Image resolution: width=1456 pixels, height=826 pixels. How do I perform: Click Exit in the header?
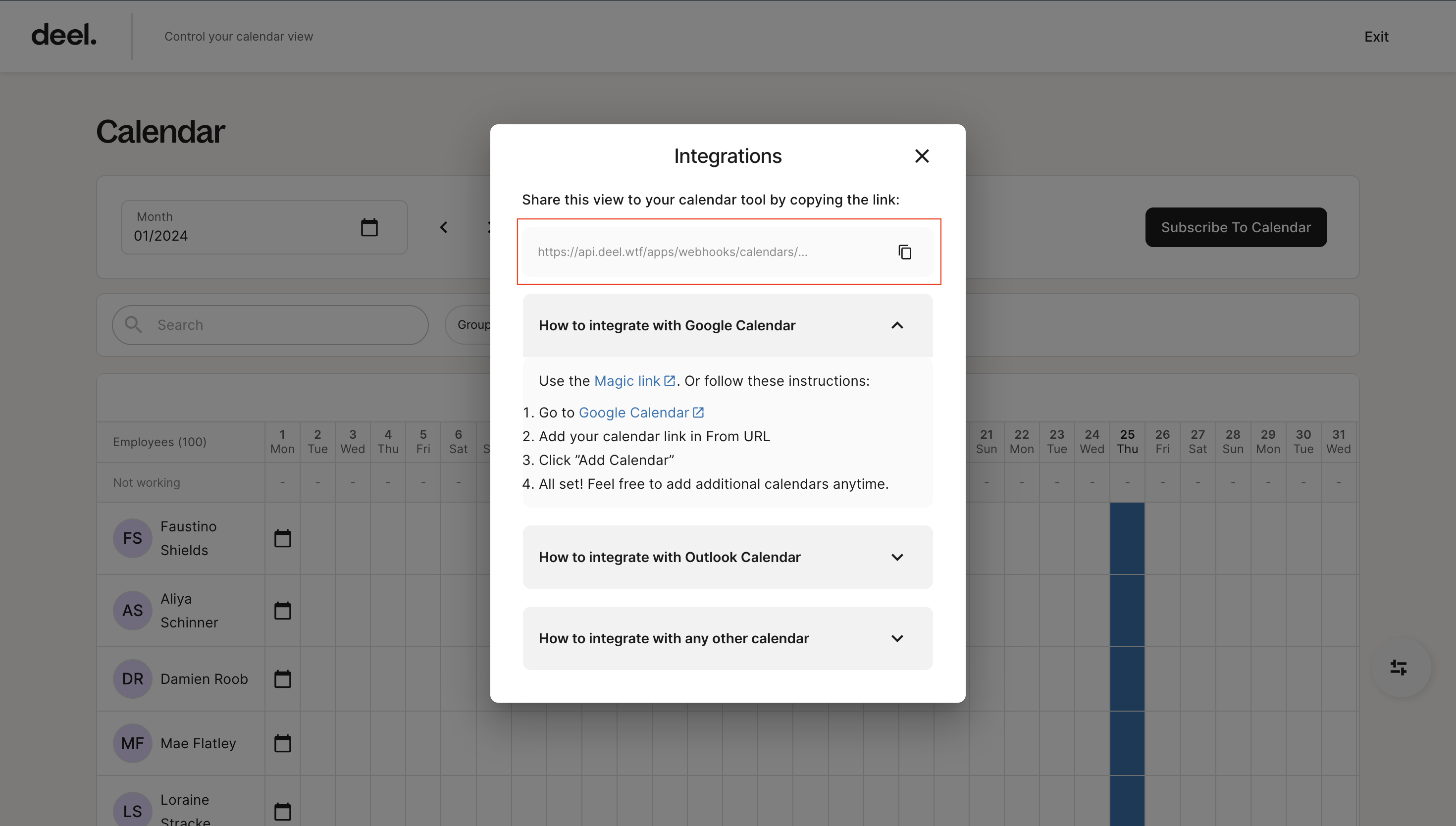1376,36
